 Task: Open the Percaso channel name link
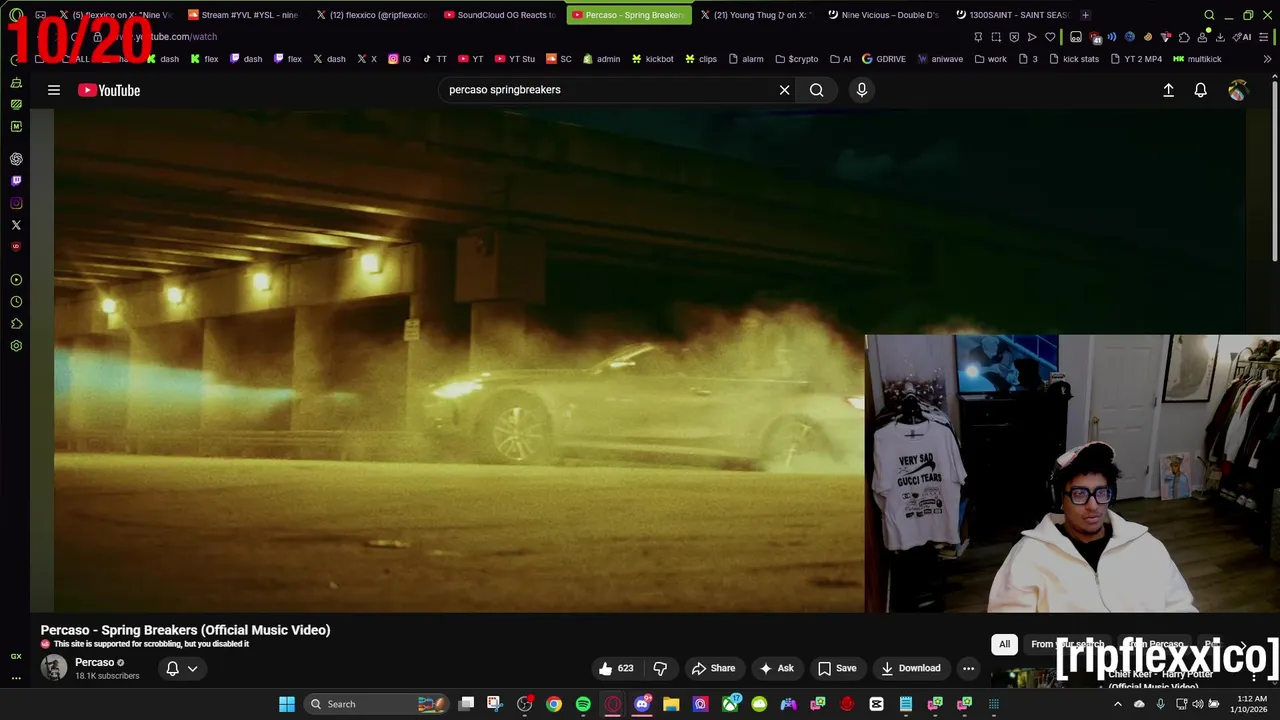pyautogui.click(x=95, y=662)
